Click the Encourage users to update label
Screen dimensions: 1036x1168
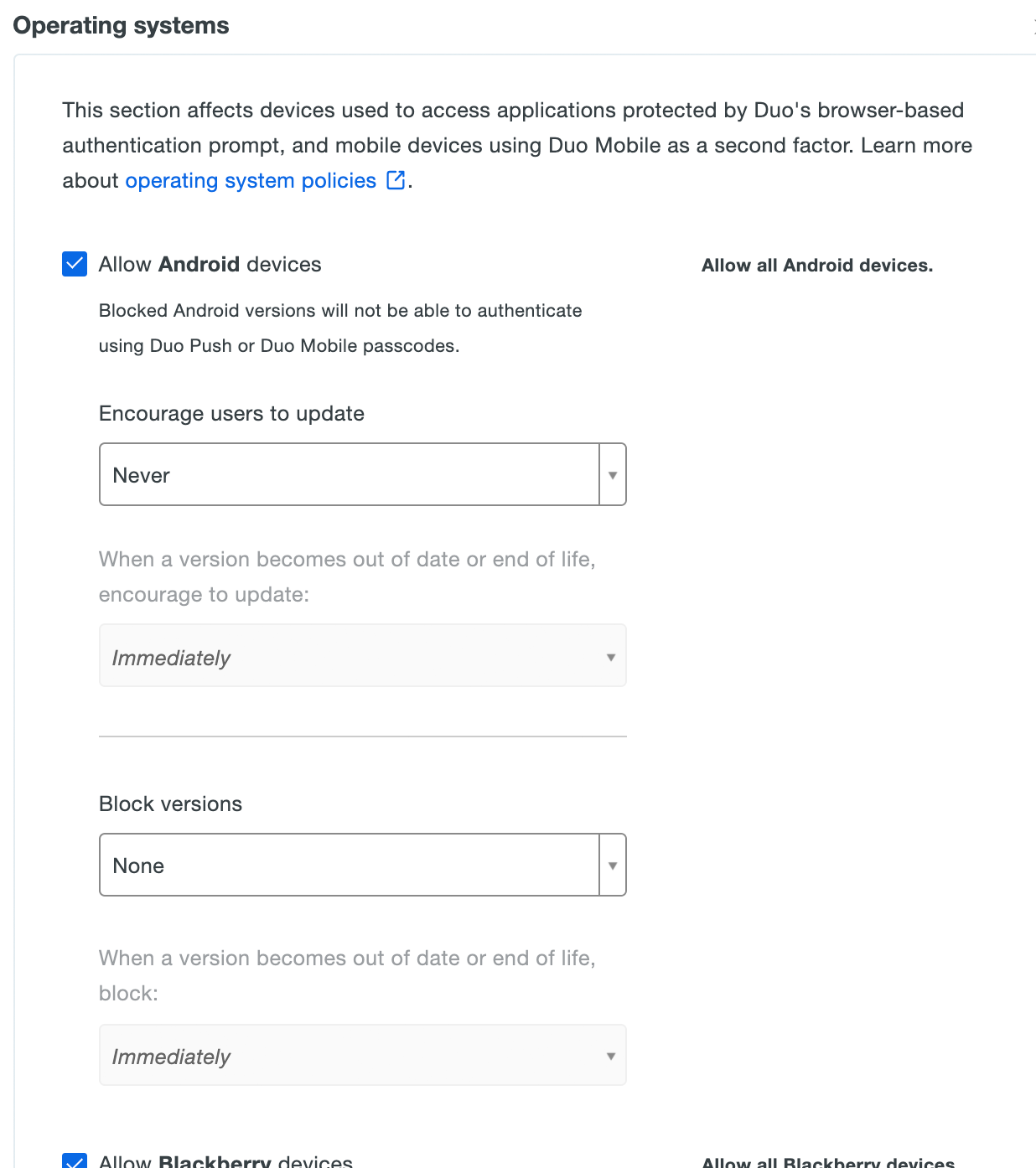[231, 414]
